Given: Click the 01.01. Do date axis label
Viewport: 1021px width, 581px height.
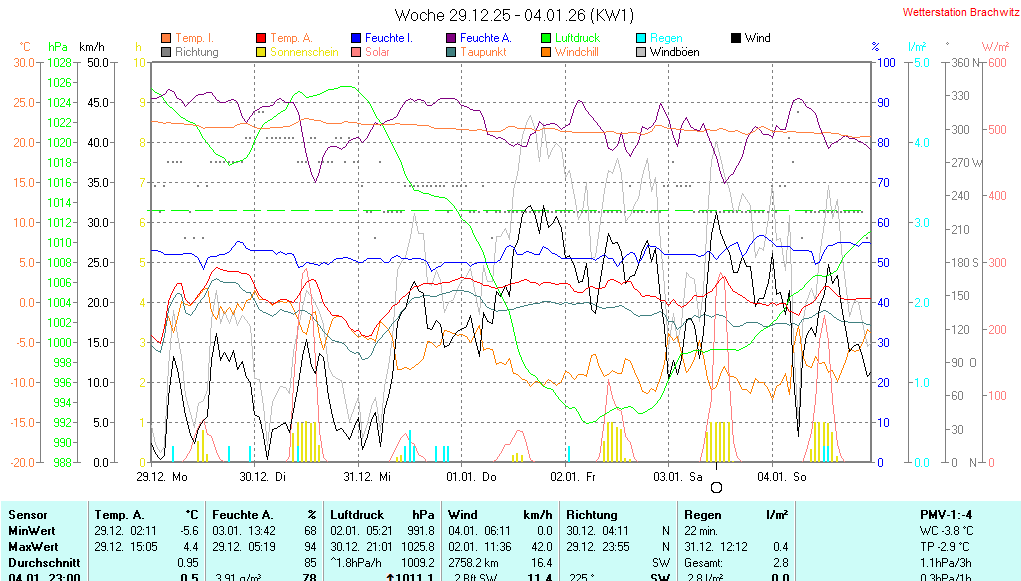Looking at the screenshot, I should point(472,477).
